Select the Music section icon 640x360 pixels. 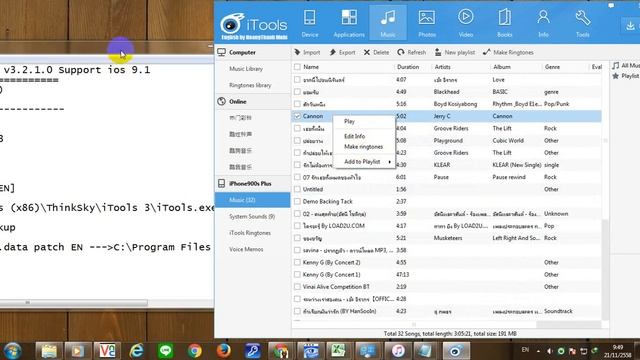click(x=388, y=23)
